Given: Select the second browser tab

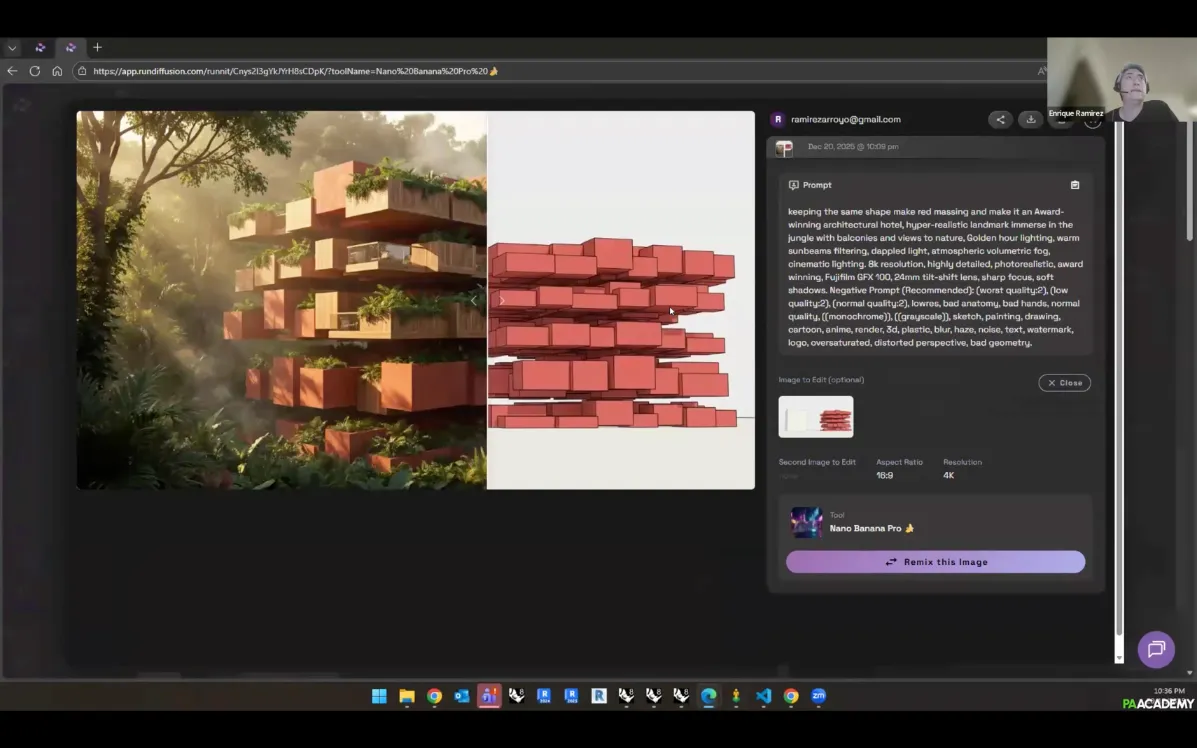Looking at the screenshot, I should [x=70, y=47].
